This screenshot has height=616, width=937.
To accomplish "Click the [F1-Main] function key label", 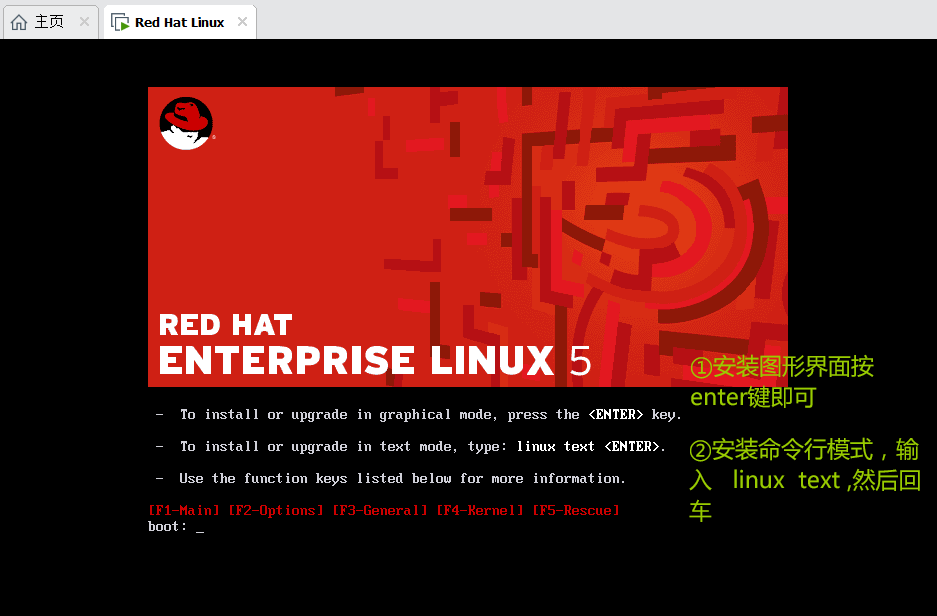I will click(x=184, y=510).
